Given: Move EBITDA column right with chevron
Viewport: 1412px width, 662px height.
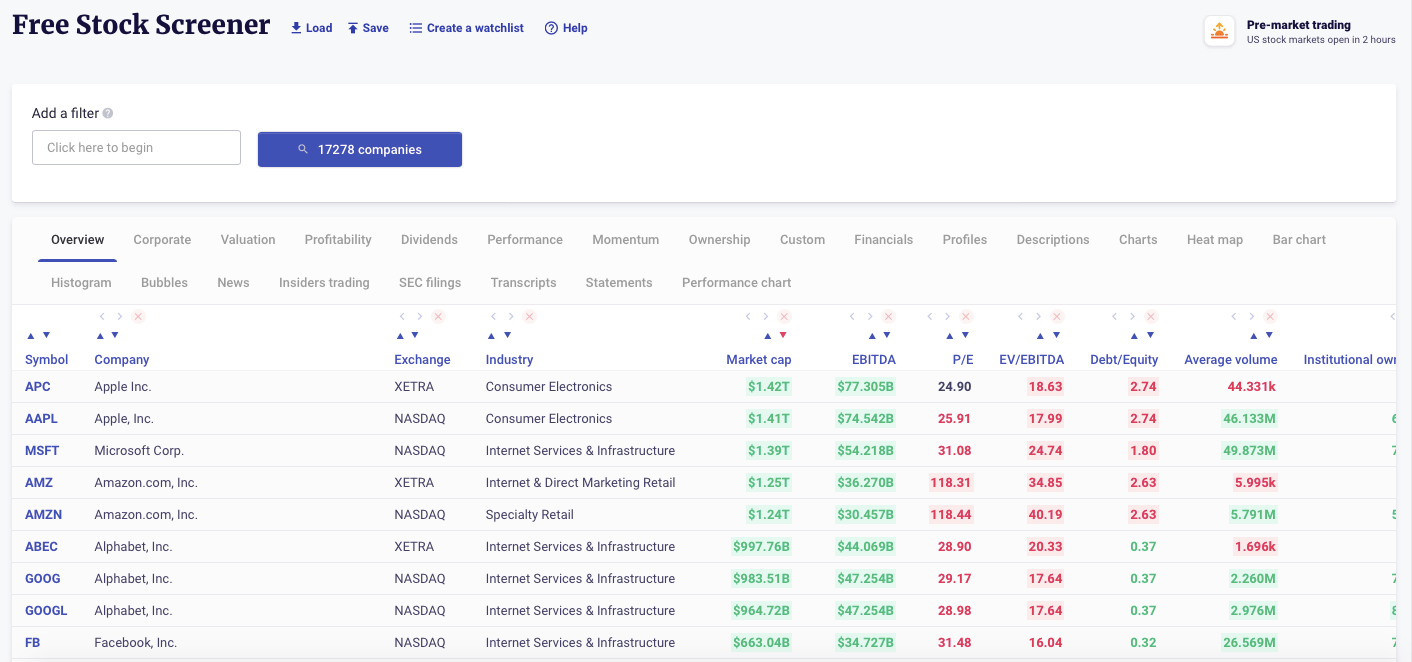Looking at the screenshot, I should pos(871,316).
